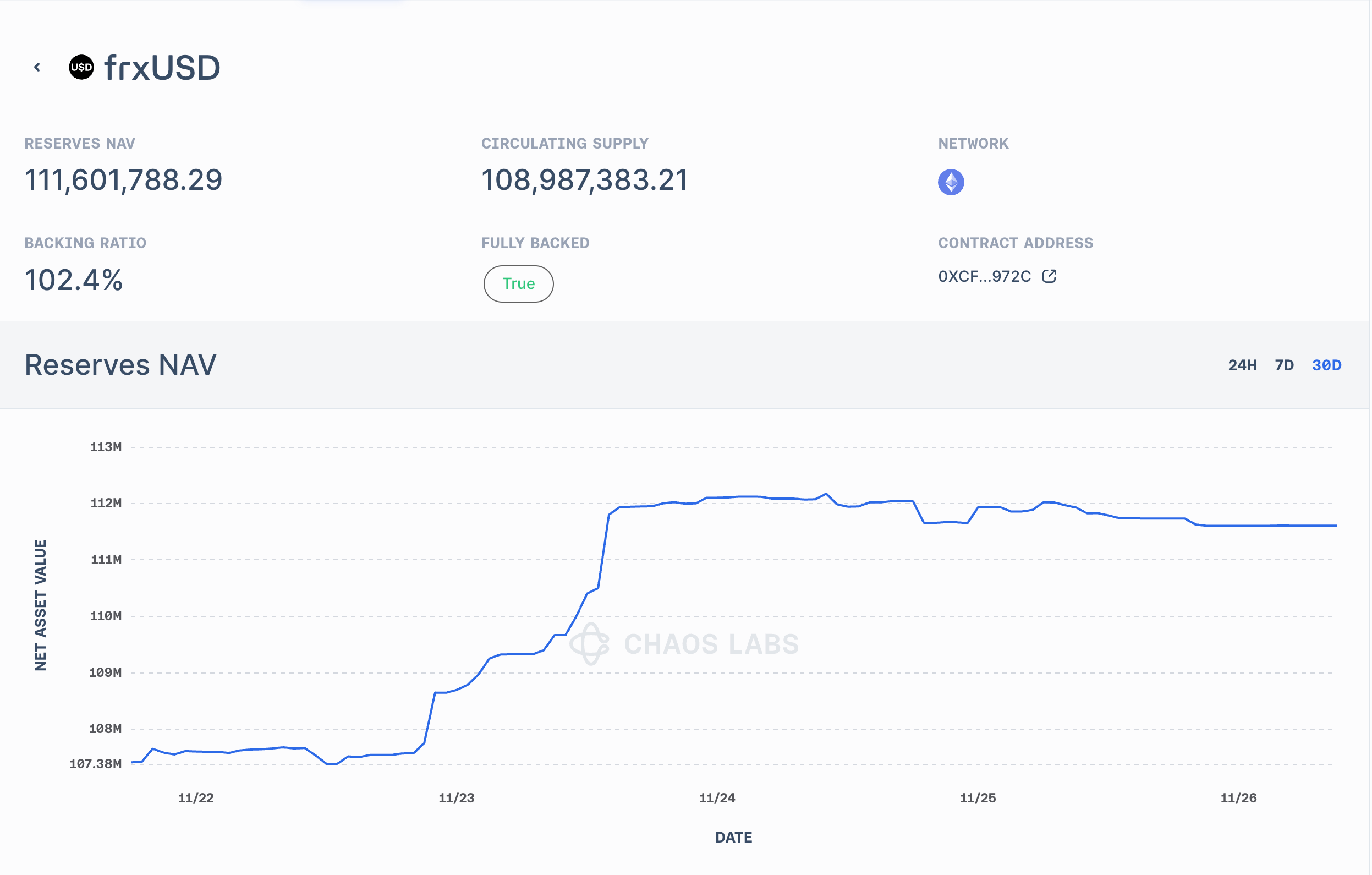Click the 0XCF...972C contract address

[984, 276]
